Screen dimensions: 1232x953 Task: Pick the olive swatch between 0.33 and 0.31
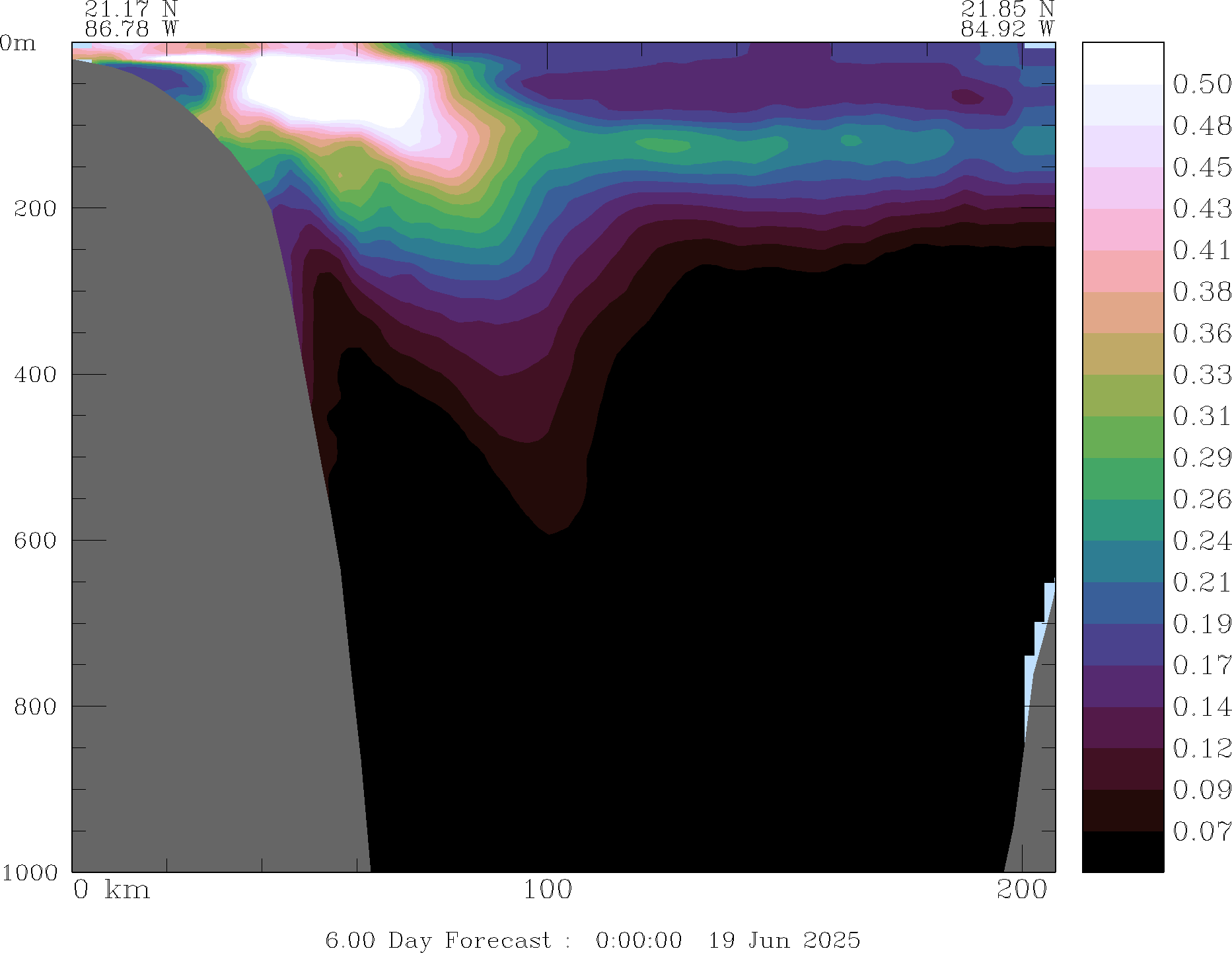[1122, 395]
